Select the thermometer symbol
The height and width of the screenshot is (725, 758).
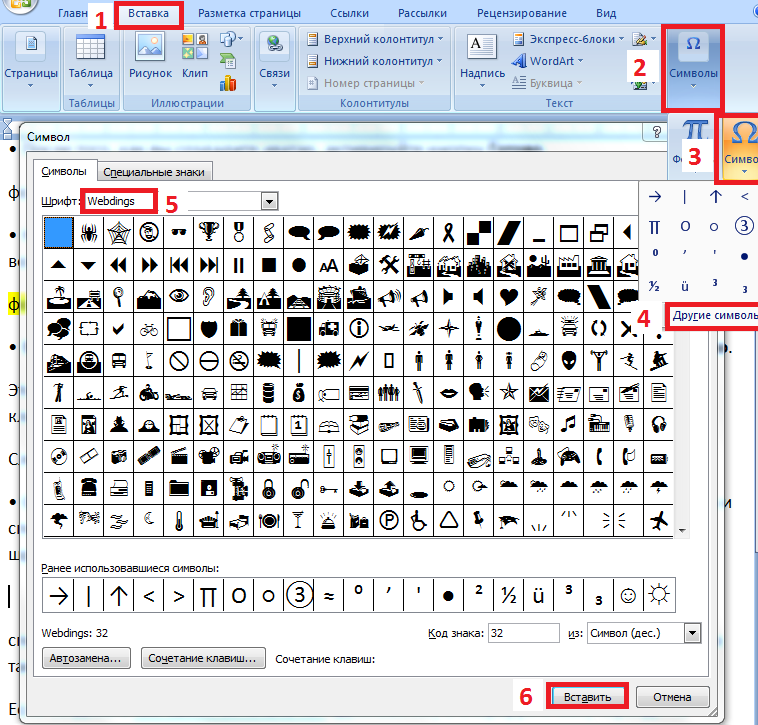179,521
